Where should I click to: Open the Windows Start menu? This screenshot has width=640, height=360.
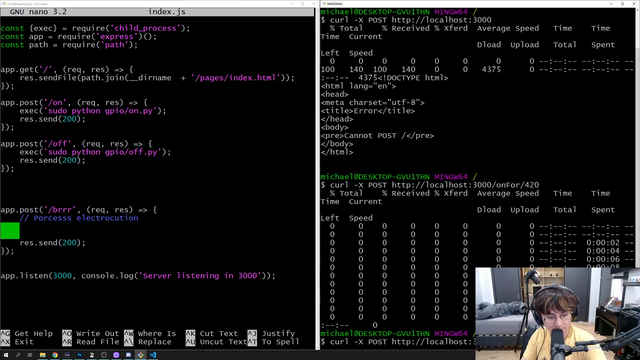pos(6,355)
